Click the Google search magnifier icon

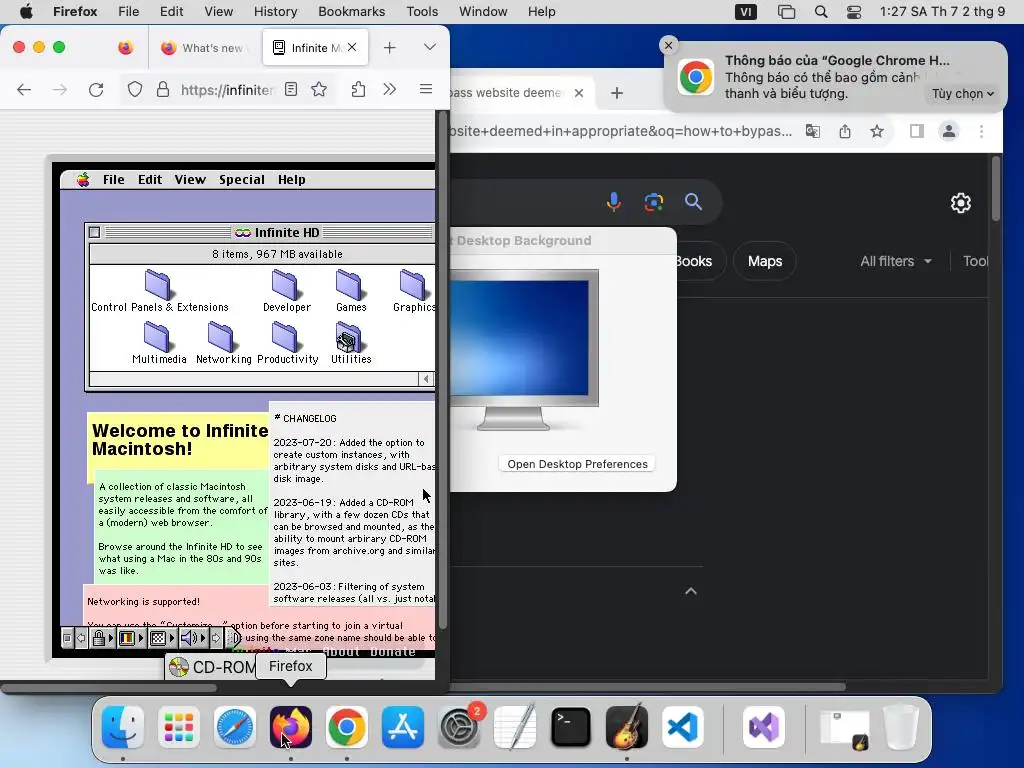pos(694,202)
